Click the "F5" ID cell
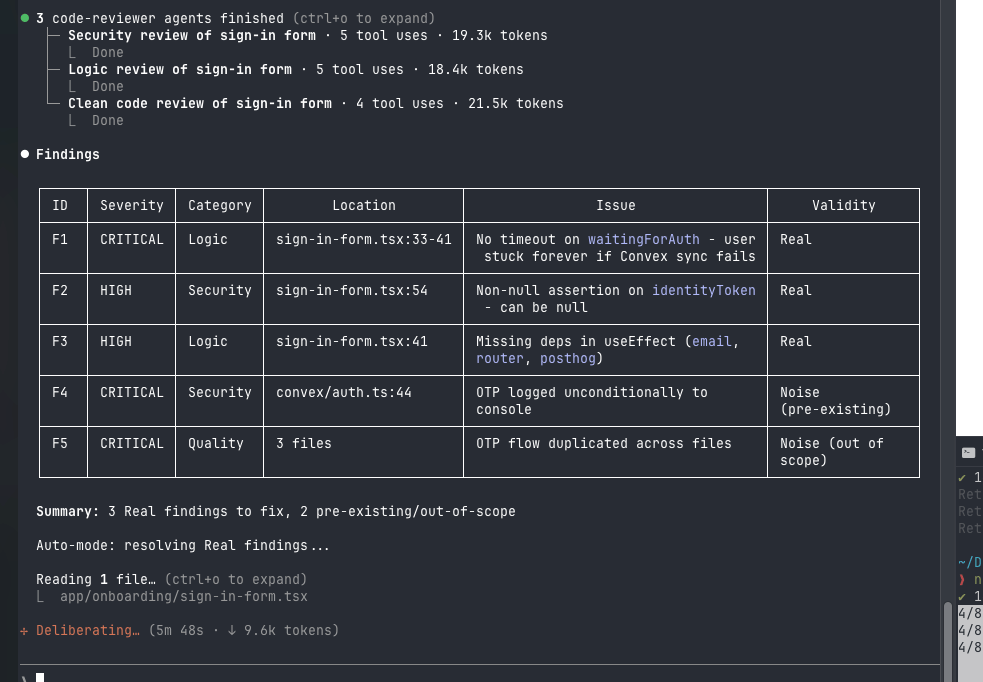The width and height of the screenshot is (983, 682). 60,443
